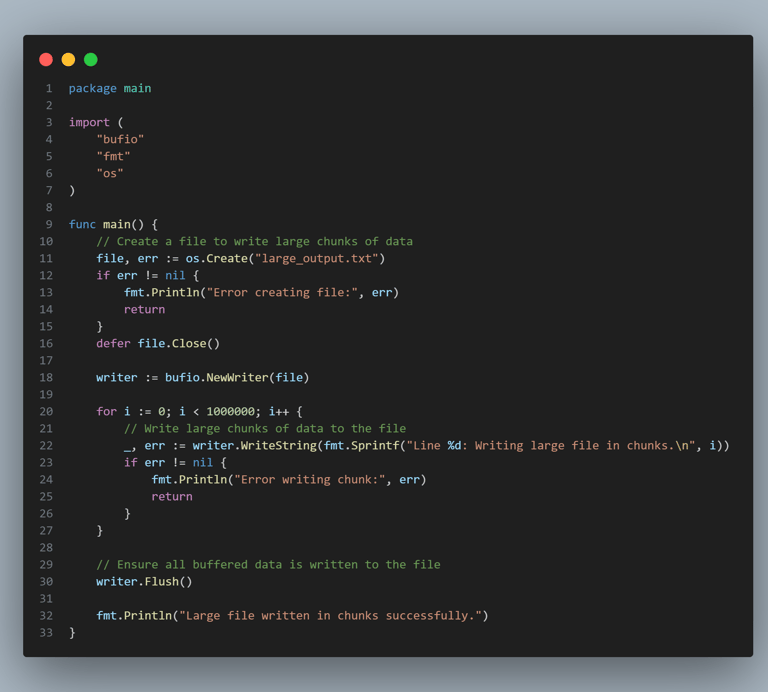This screenshot has width=768, height=692.
Task: Click the "Error creating file:" Println line
Action: tap(261, 292)
